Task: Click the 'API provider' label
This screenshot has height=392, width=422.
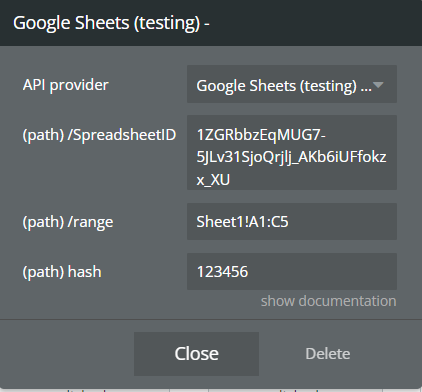Action: click(x=65, y=85)
